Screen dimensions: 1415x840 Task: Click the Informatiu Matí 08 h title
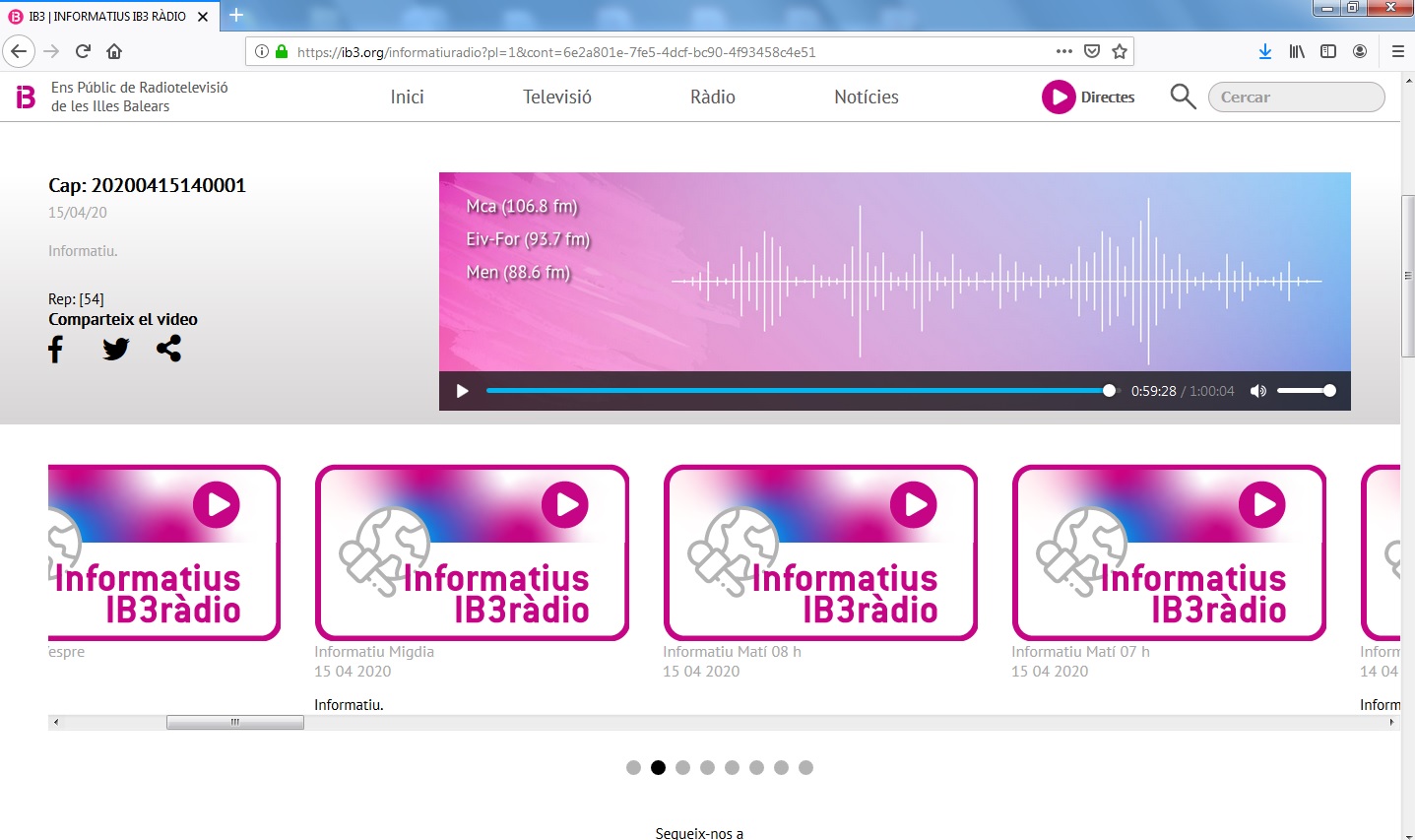[x=732, y=652]
